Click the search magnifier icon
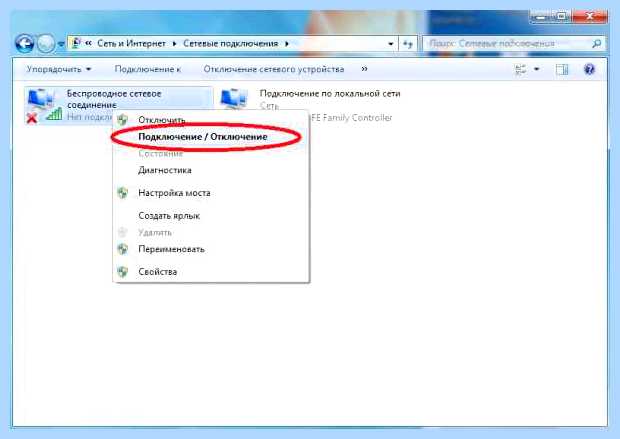The width and height of the screenshot is (620, 439). point(597,44)
